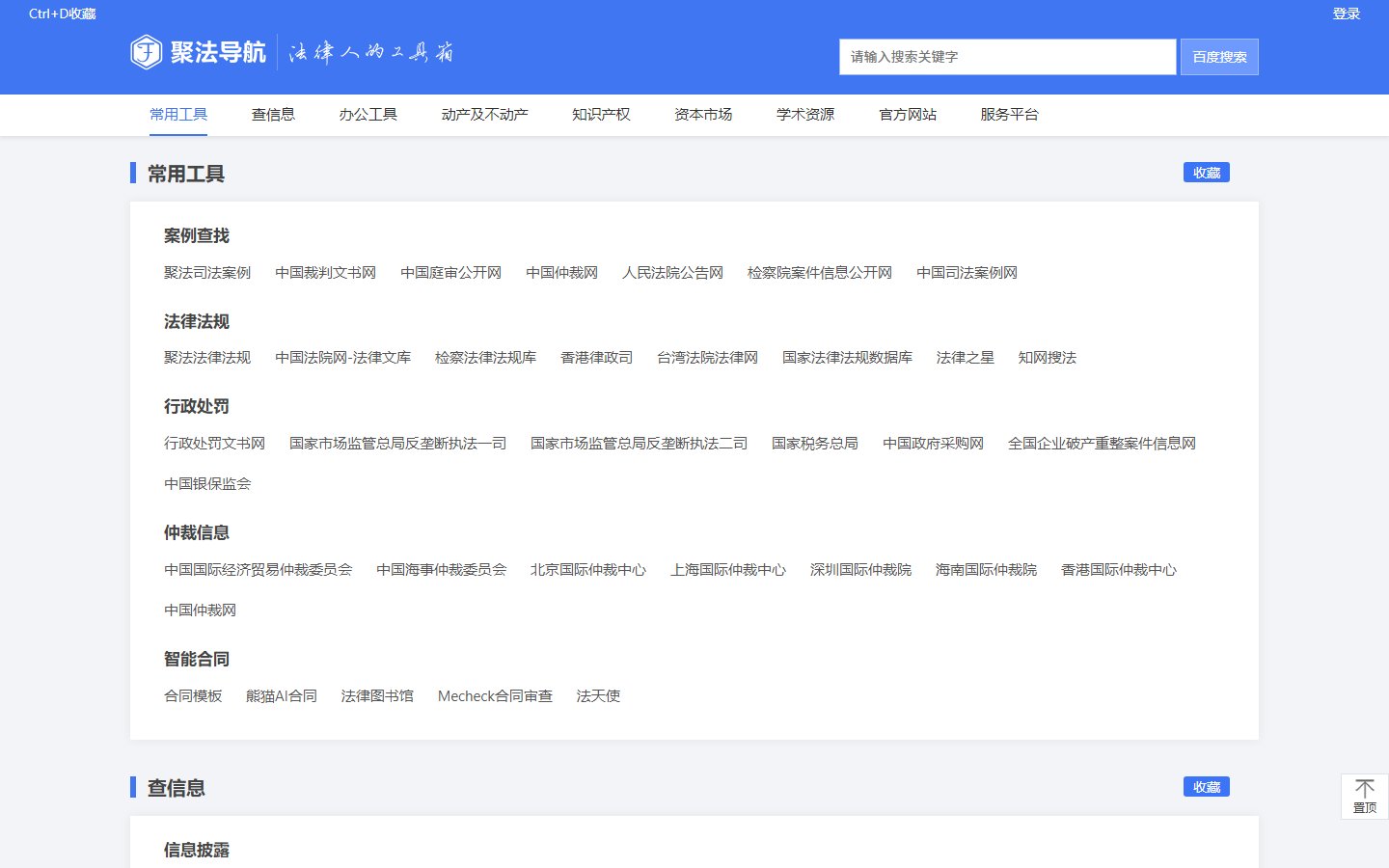1389x868 pixels.
Task: Open 聚法司法案例 link
Action: click(x=207, y=273)
